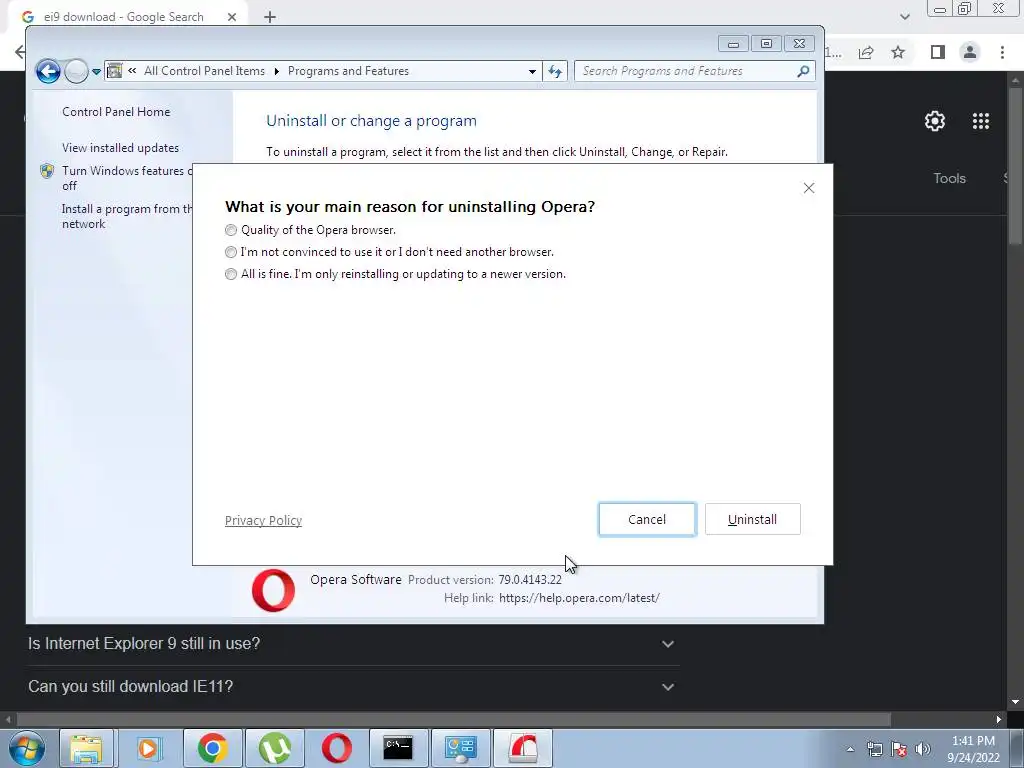Image resolution: width=1024 pixels, height=768 pixels.
Task: Click Turn Windows features on or off
Action: click(127, 178)
